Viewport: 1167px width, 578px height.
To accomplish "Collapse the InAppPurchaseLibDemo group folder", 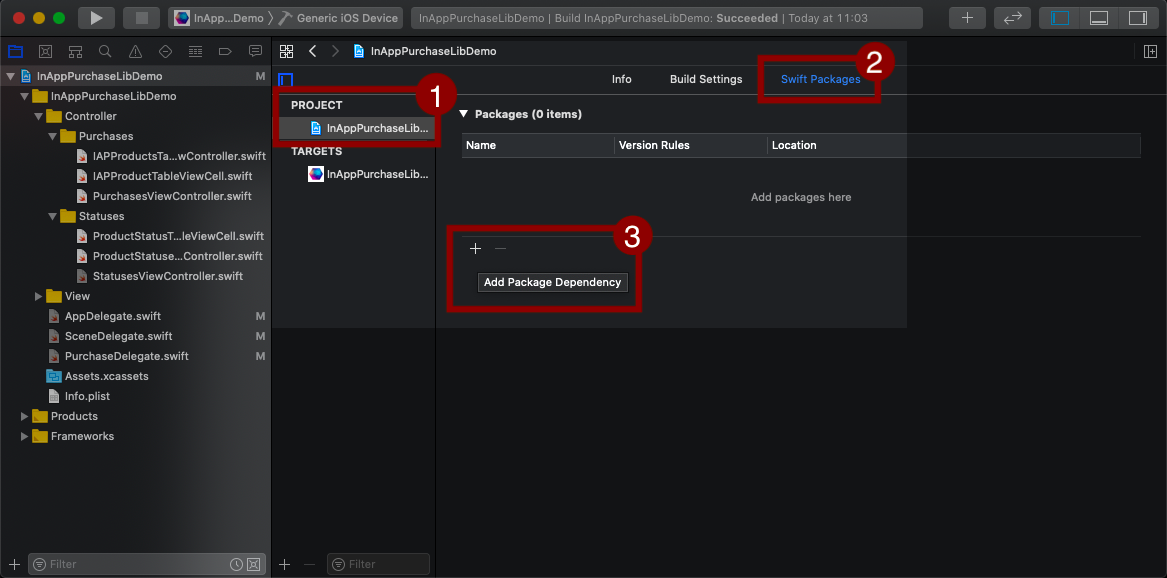I will coord(25,97).
